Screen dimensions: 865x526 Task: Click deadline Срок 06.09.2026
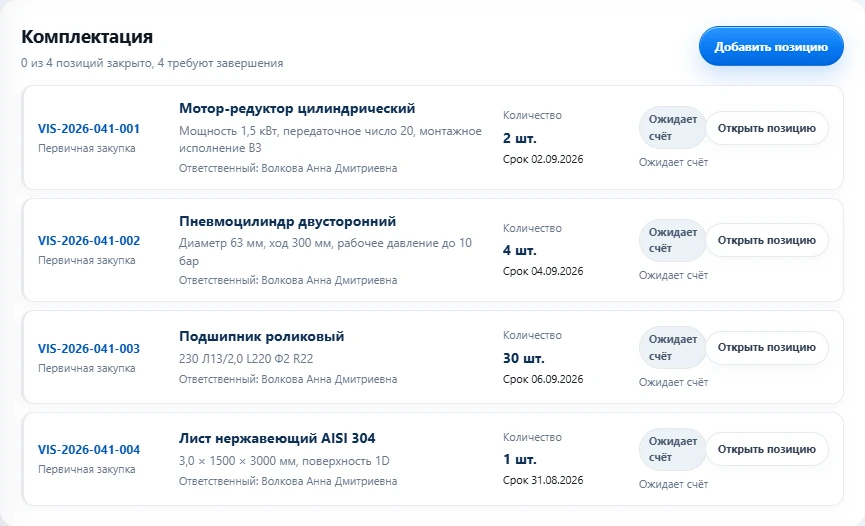[x=543, y=379]
